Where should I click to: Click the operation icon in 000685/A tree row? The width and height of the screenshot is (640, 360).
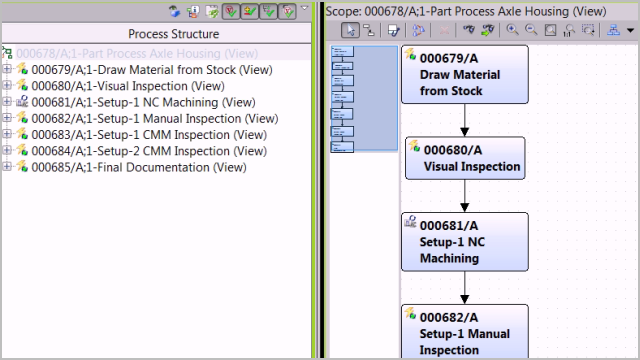22,167
